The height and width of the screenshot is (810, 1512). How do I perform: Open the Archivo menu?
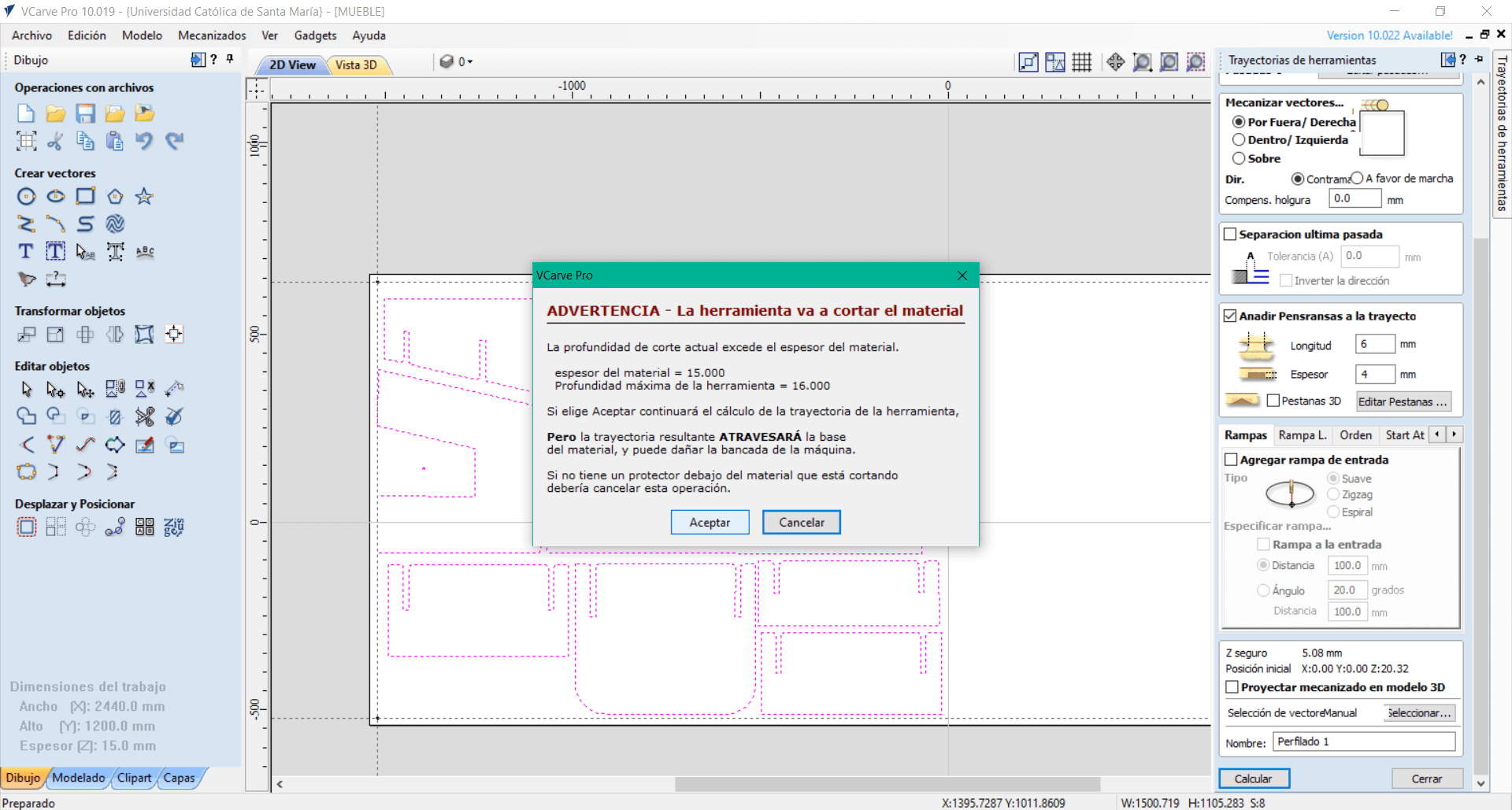31,35
